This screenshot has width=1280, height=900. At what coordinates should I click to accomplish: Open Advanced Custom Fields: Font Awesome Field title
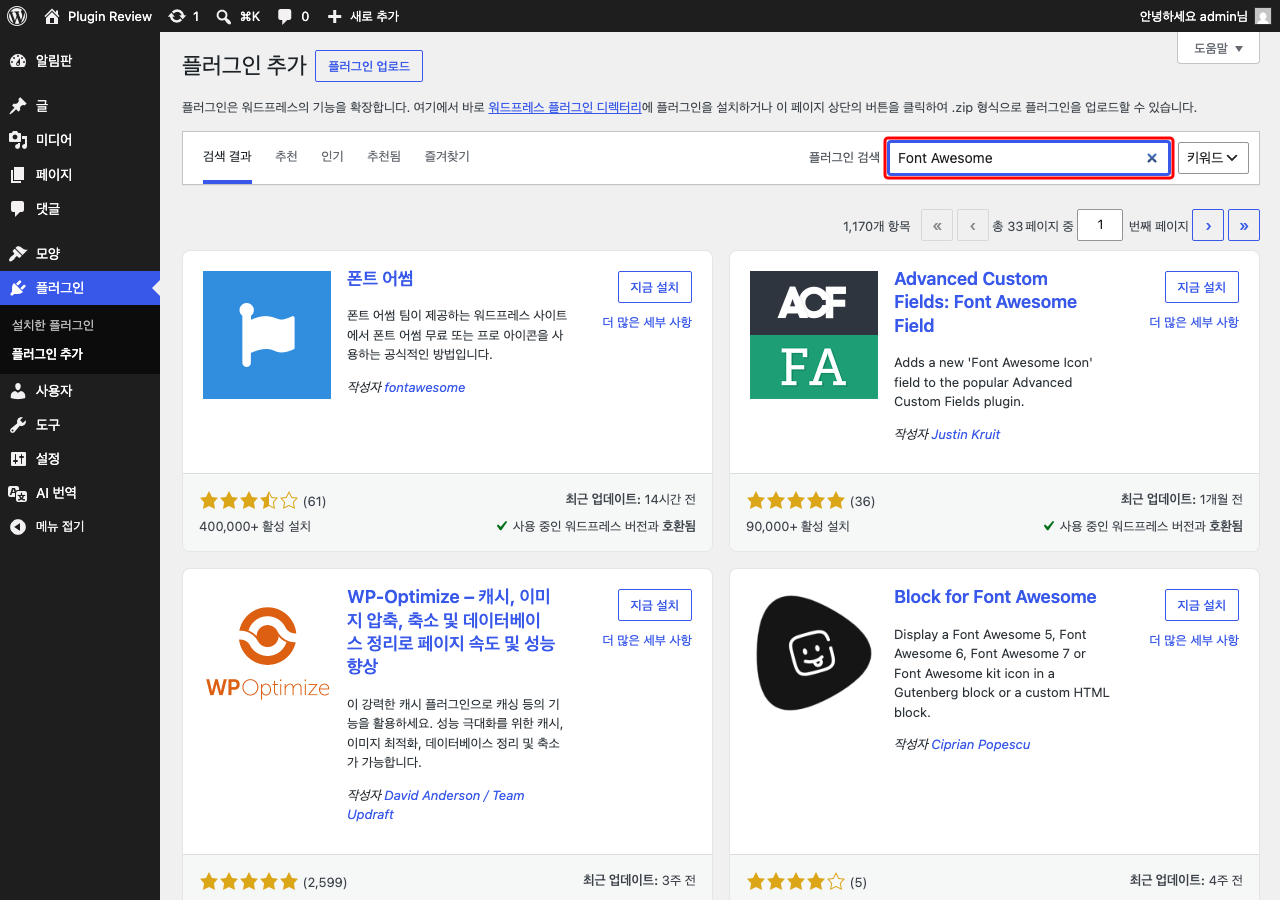point(986,302)
